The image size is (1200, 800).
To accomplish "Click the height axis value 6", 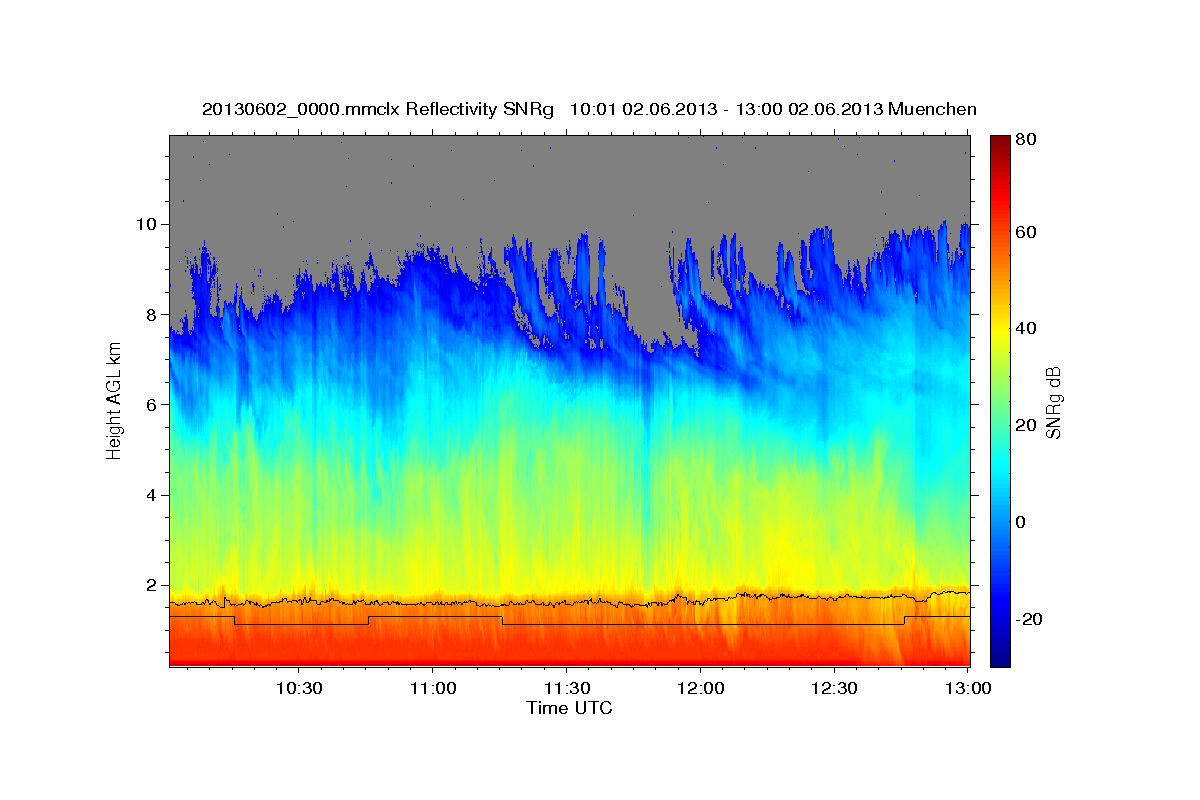I will pos(154,404).
